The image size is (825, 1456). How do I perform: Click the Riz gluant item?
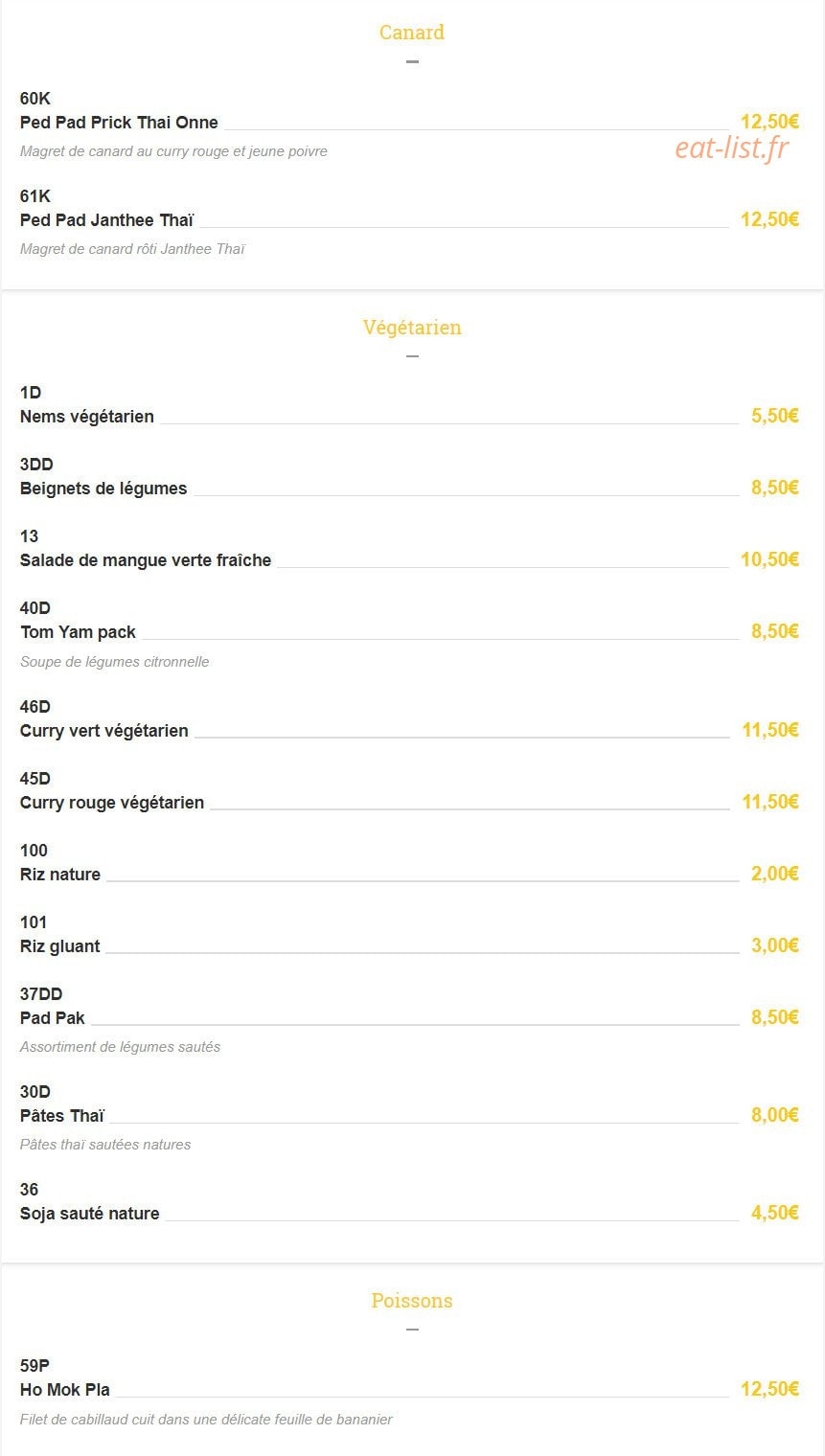point(60,946)
